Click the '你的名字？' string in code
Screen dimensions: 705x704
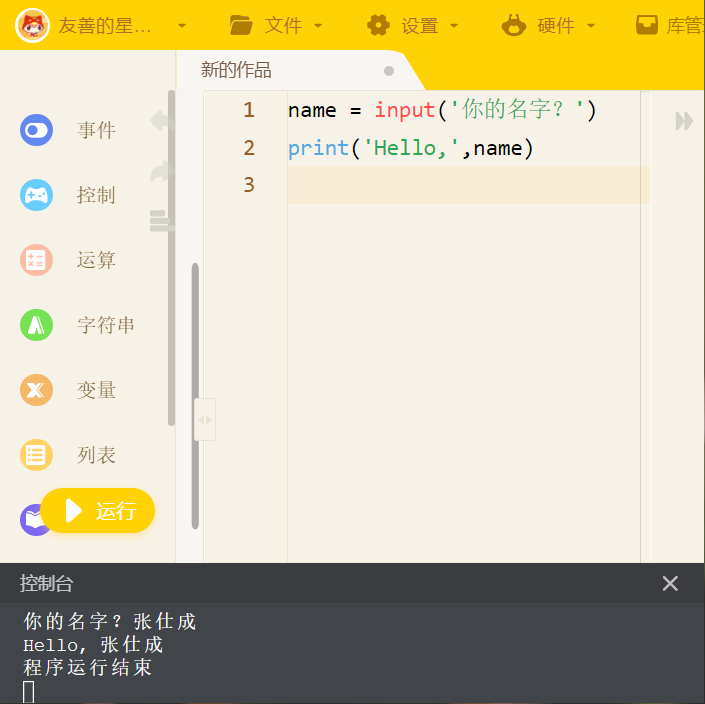point(517,109)
